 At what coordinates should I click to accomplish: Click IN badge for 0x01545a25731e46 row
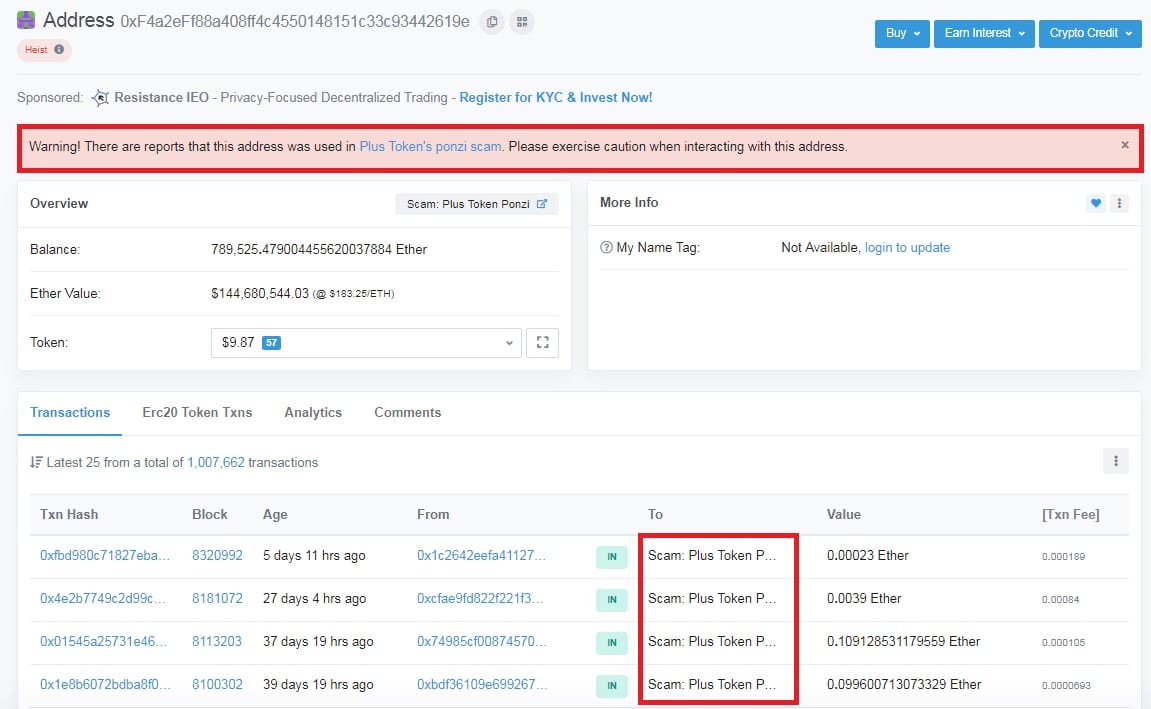[611, 643]
